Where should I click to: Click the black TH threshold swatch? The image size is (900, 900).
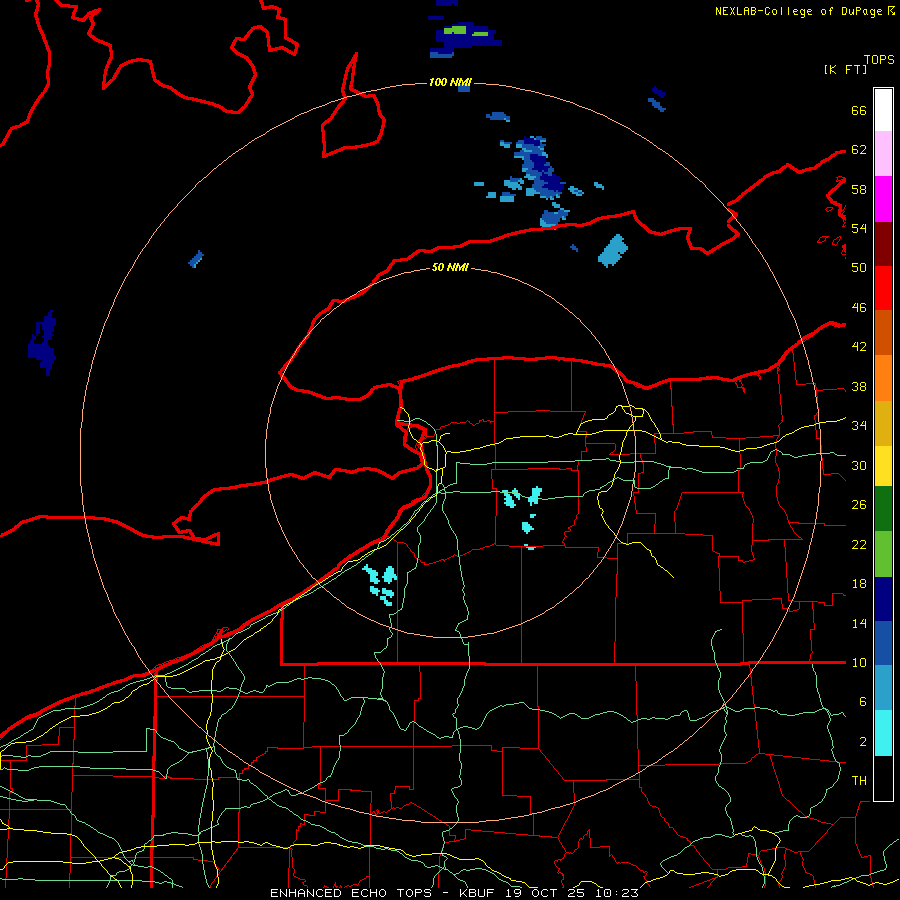tap(883, 778)
